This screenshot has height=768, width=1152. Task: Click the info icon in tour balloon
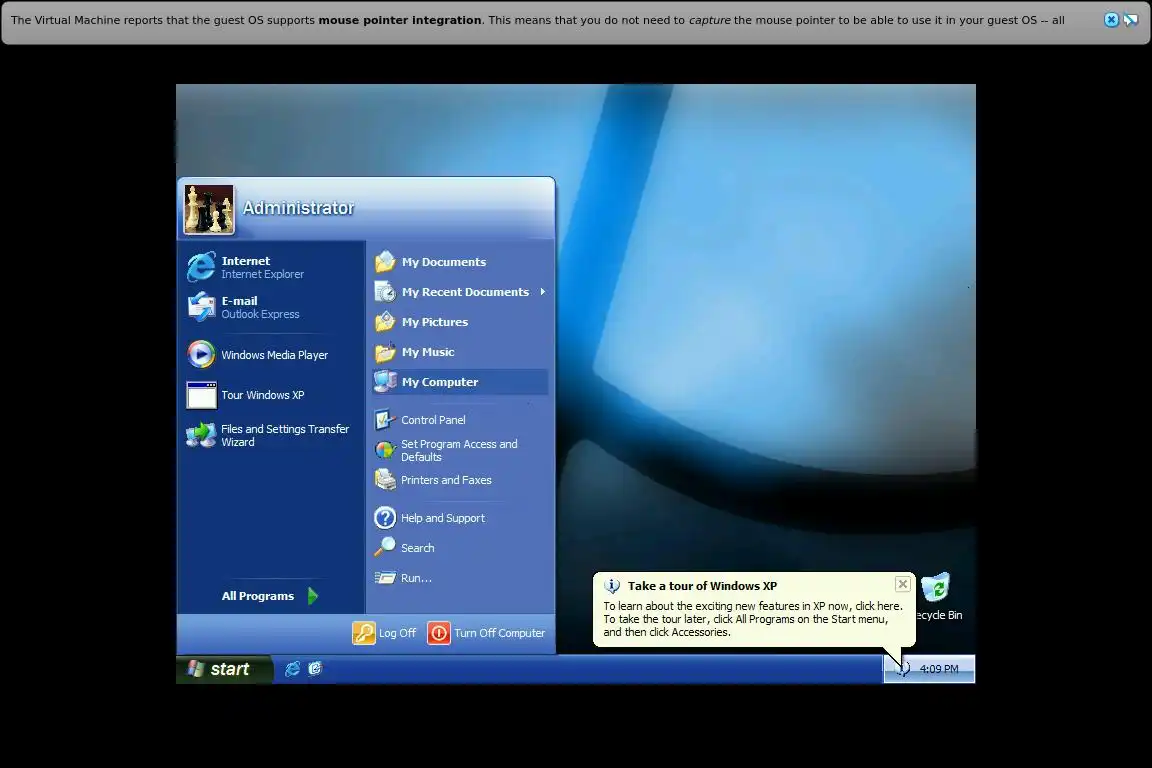611,586
